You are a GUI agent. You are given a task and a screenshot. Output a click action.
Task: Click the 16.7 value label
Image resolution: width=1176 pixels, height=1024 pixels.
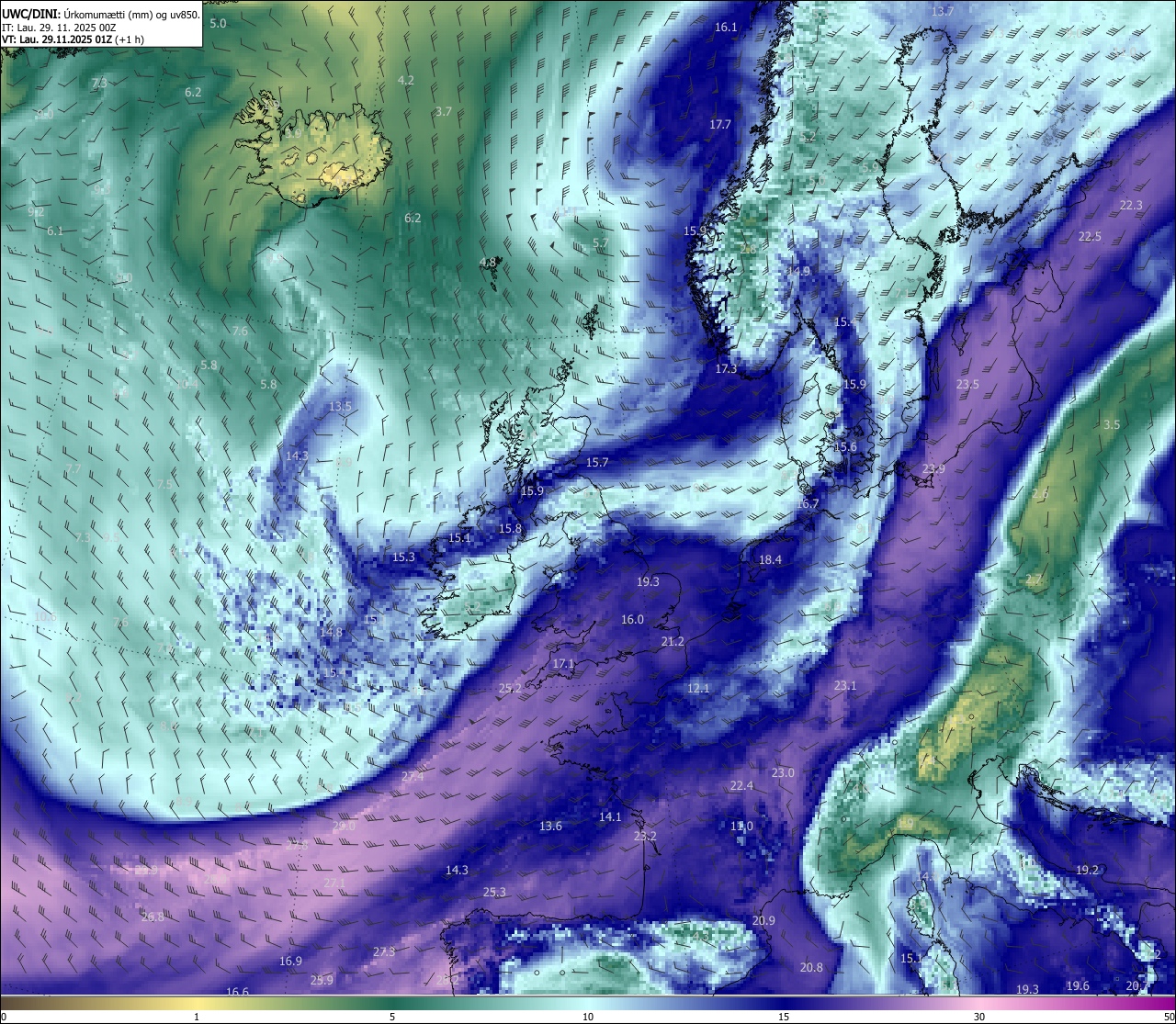tap(808, 503)
